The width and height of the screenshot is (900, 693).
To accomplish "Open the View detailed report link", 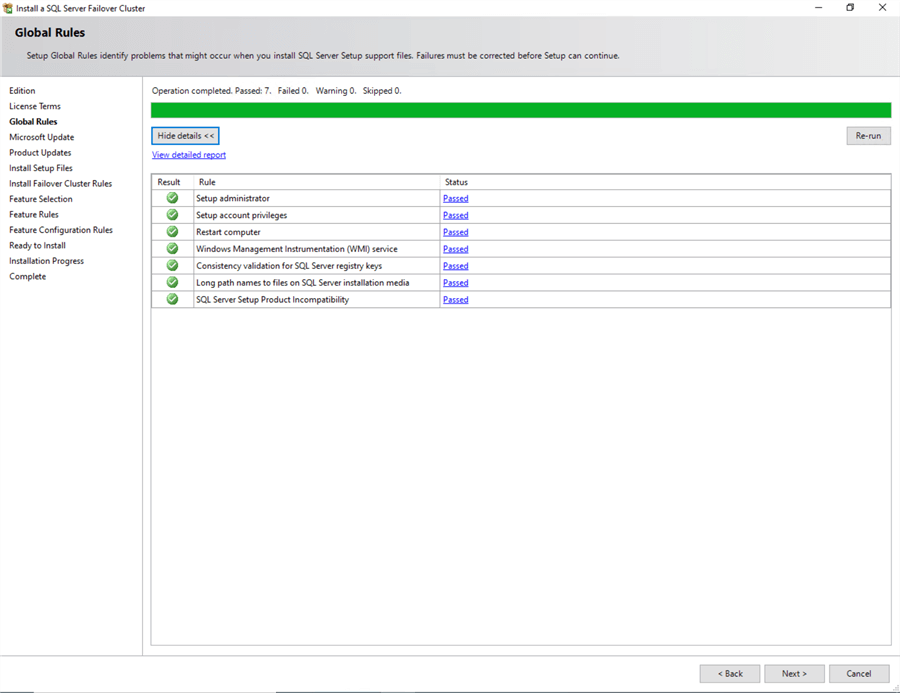I will [x=189, y=155].
